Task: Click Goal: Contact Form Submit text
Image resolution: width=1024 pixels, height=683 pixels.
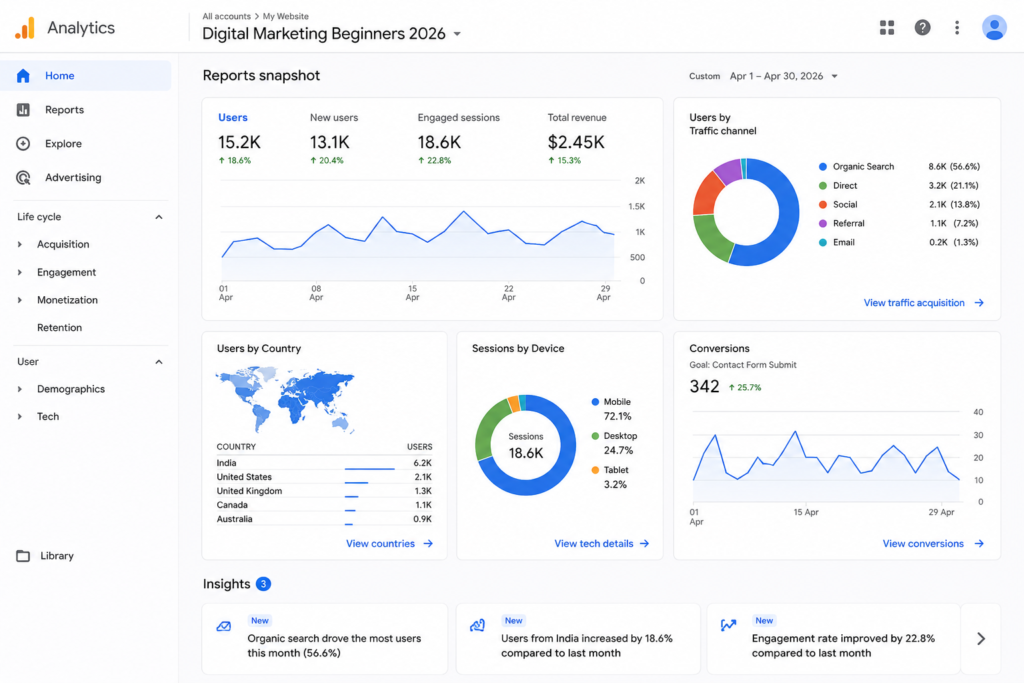Action: click(x=743, y=365)
